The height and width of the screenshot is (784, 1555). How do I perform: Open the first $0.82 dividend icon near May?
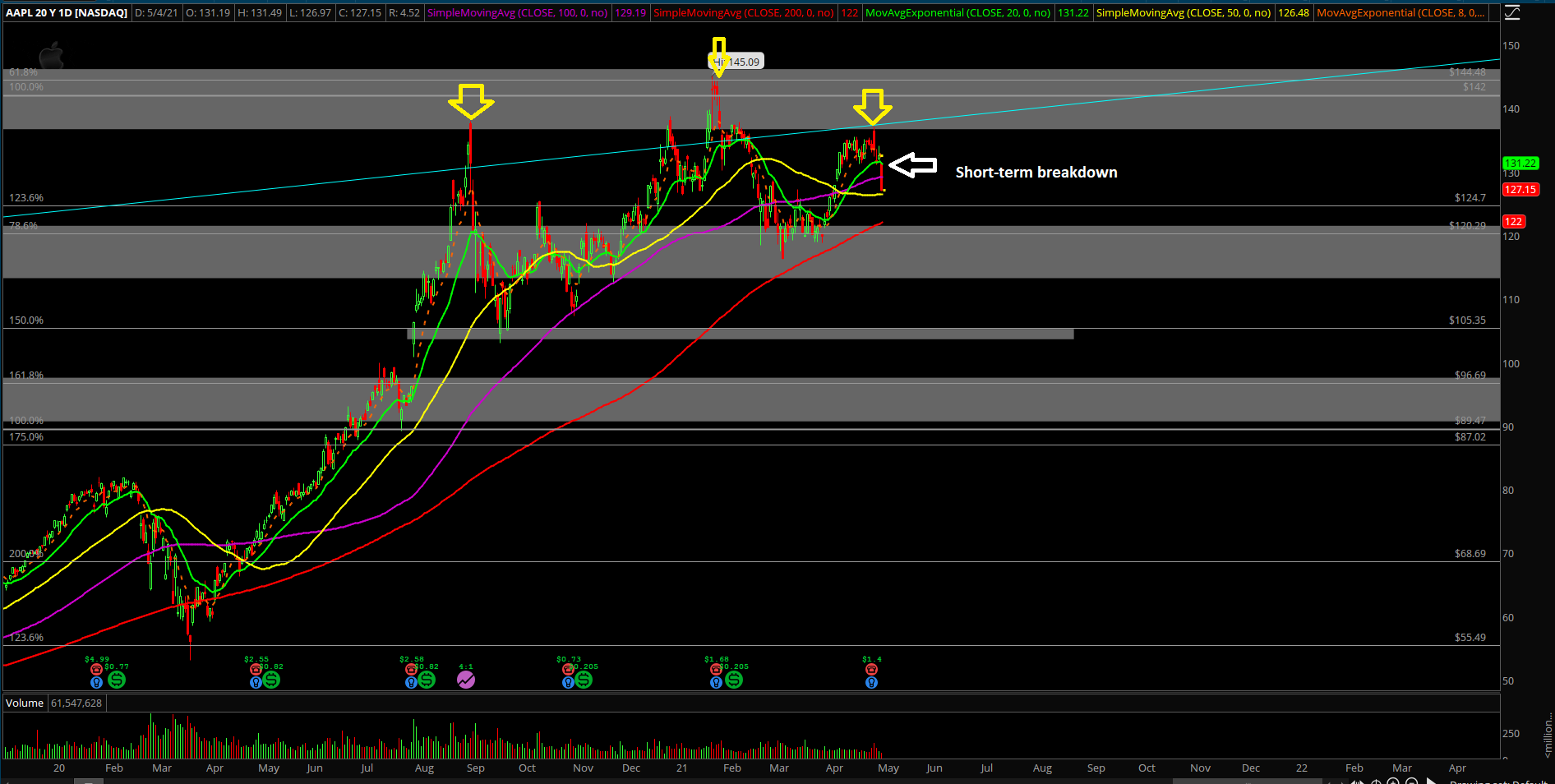271,680
